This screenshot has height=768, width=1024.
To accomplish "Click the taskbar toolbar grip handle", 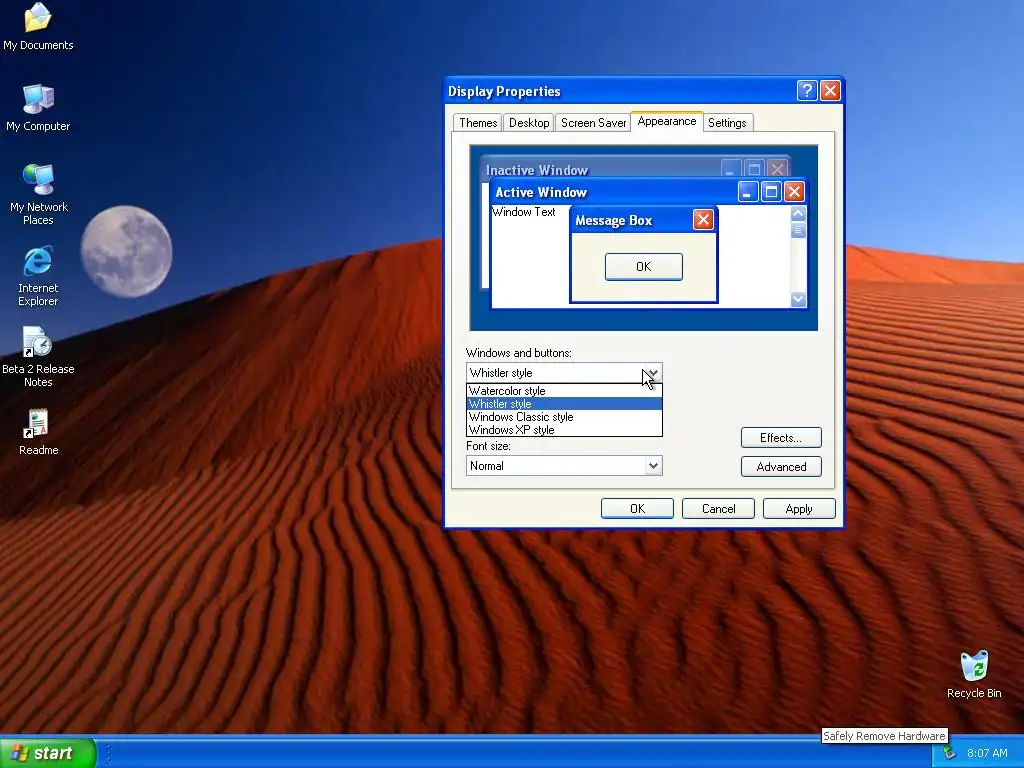I will click(108, 753).
